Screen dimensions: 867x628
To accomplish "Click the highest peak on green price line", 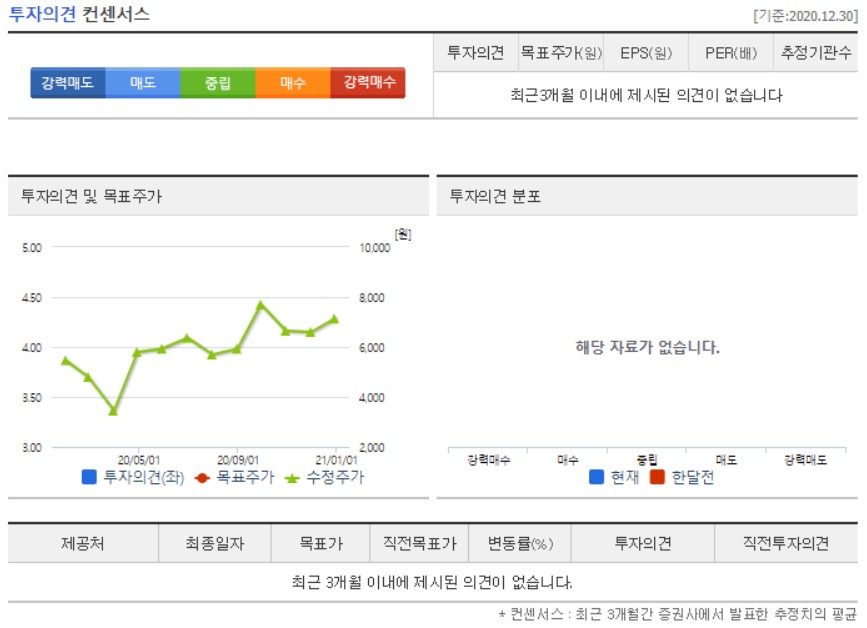I will click(260, 304).
